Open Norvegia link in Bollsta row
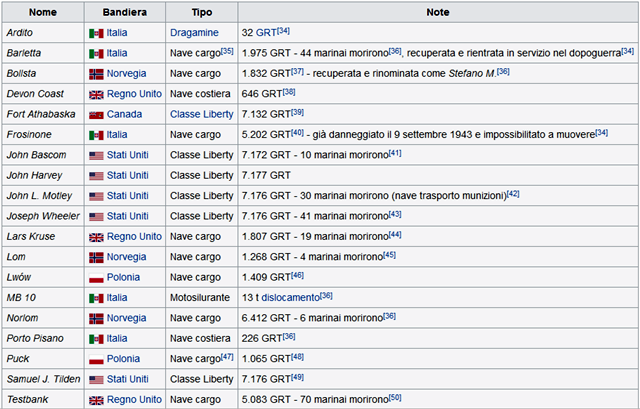The width and height of the screenshot is (640, 409). tap(127, 73)
